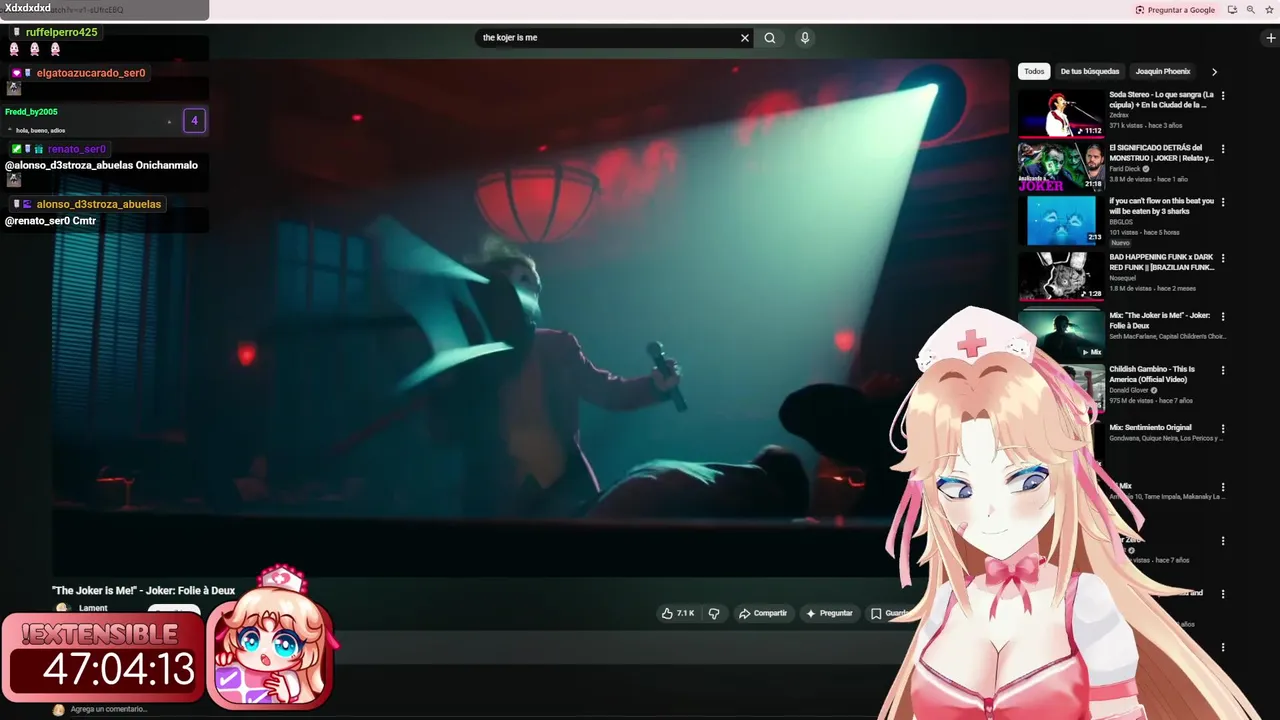Click the Compartir share button
This screenshot has width=1280, height=720.
[x=763, y=613]
